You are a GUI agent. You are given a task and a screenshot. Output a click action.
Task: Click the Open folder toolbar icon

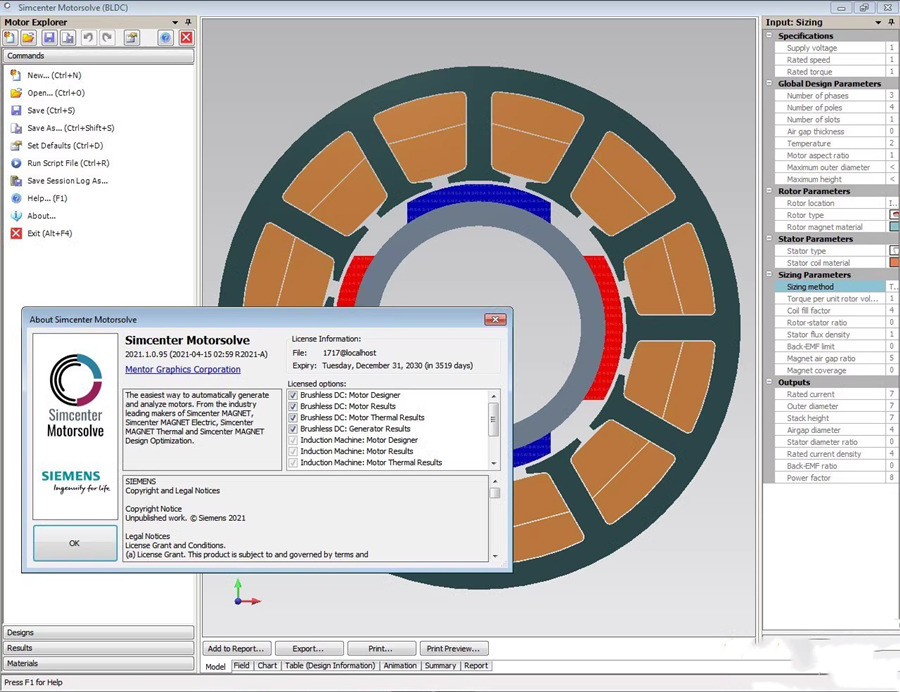tap(28, 38)
